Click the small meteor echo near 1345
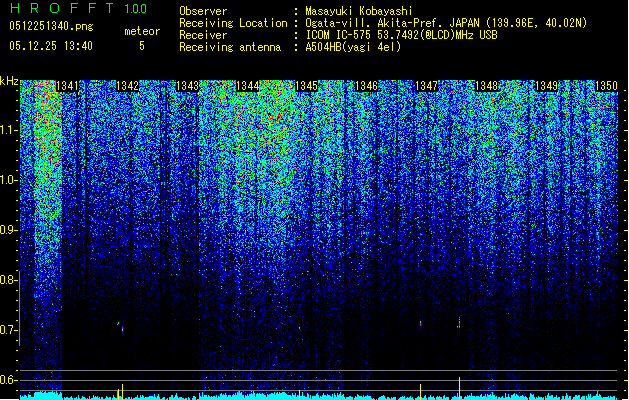The width and height of the screenshot is (629, 400). [x=299, y=328]
